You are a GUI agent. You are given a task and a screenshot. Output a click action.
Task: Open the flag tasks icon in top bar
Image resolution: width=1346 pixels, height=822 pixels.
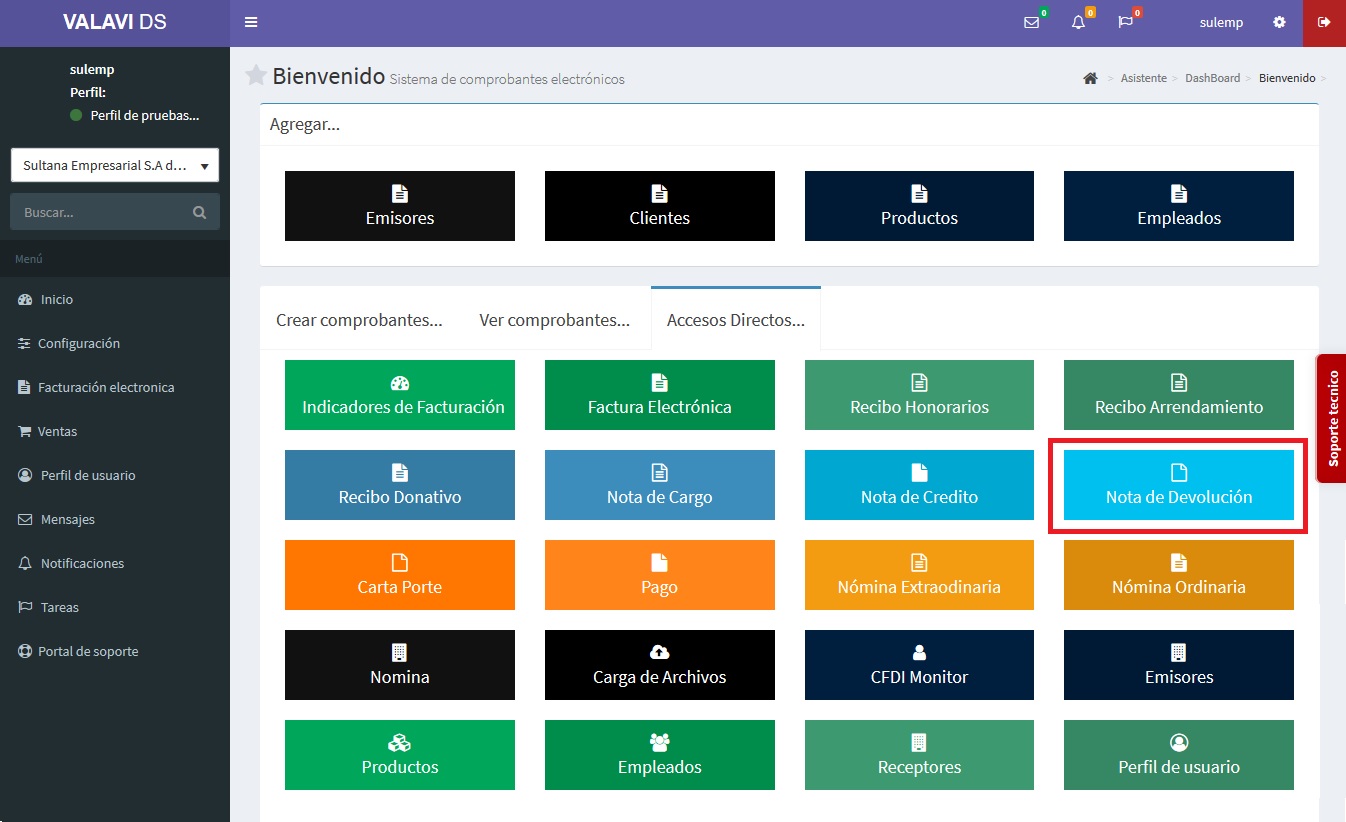coord(1125,22)
